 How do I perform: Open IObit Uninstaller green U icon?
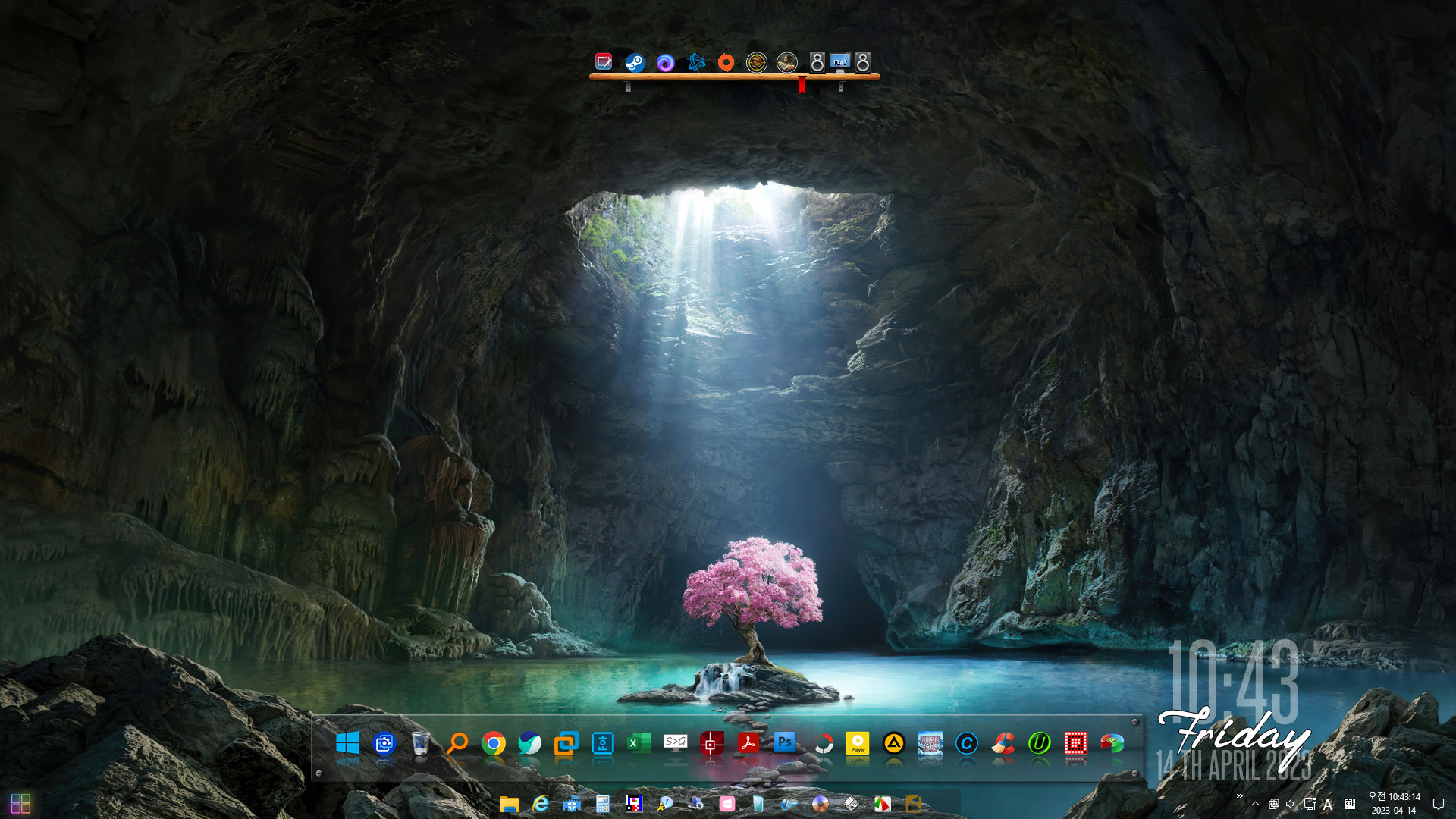[1039, 743]
